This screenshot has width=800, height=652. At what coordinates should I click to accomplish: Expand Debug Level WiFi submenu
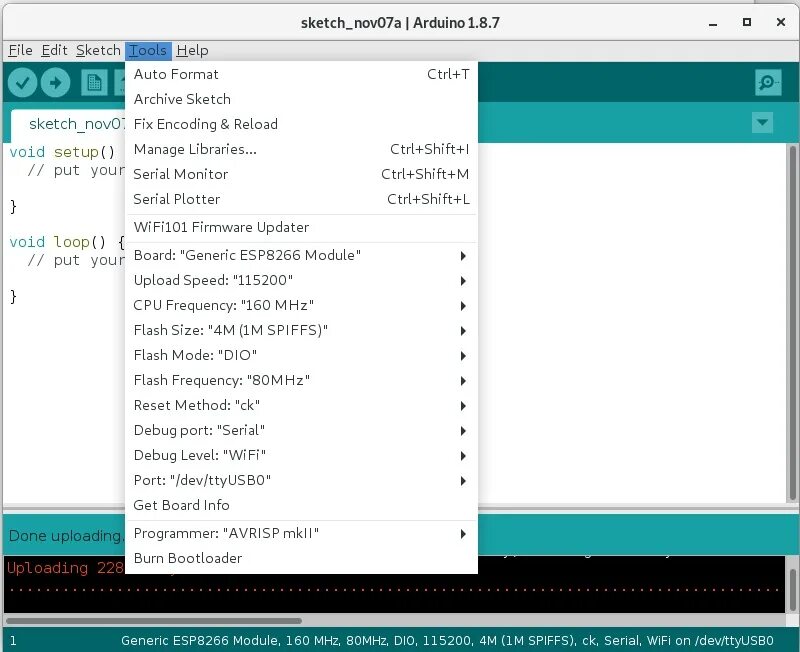click(x=301, y=456)
